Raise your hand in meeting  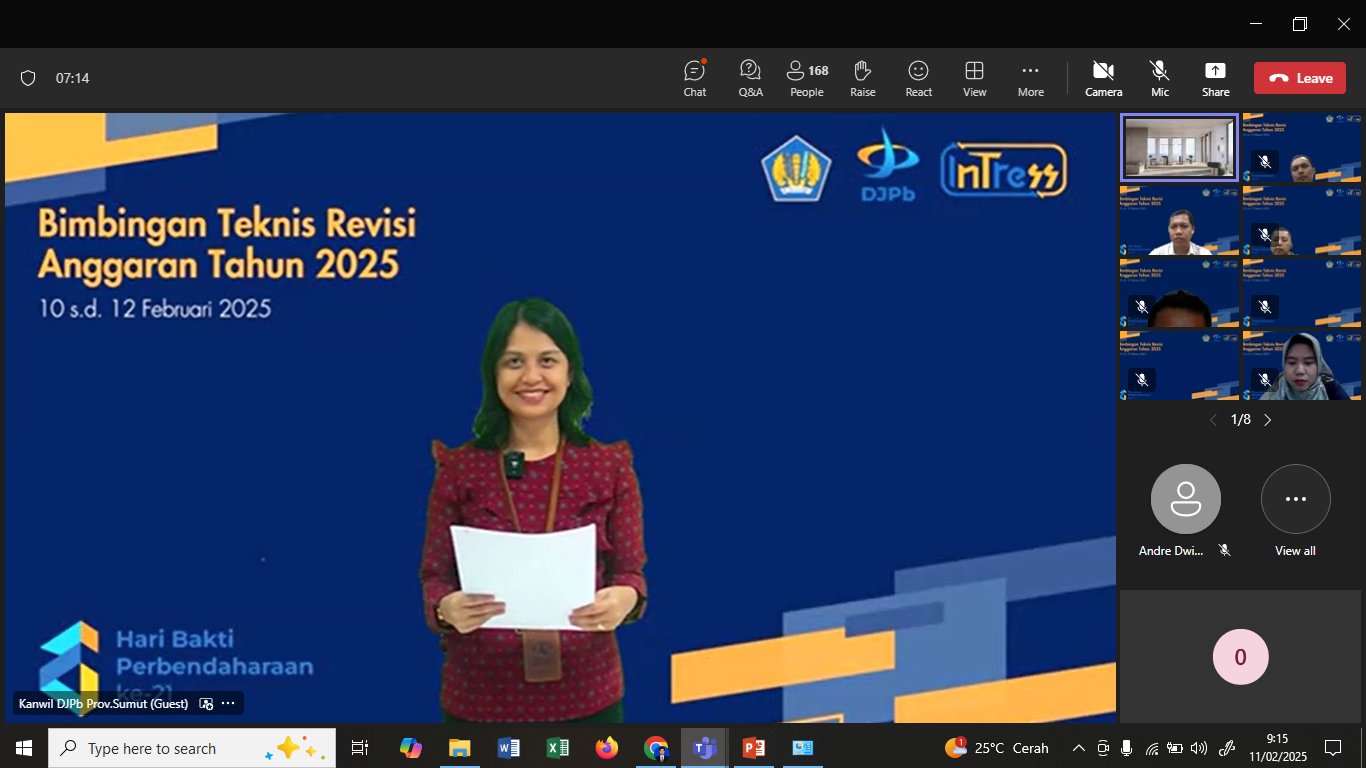(862, 78)
